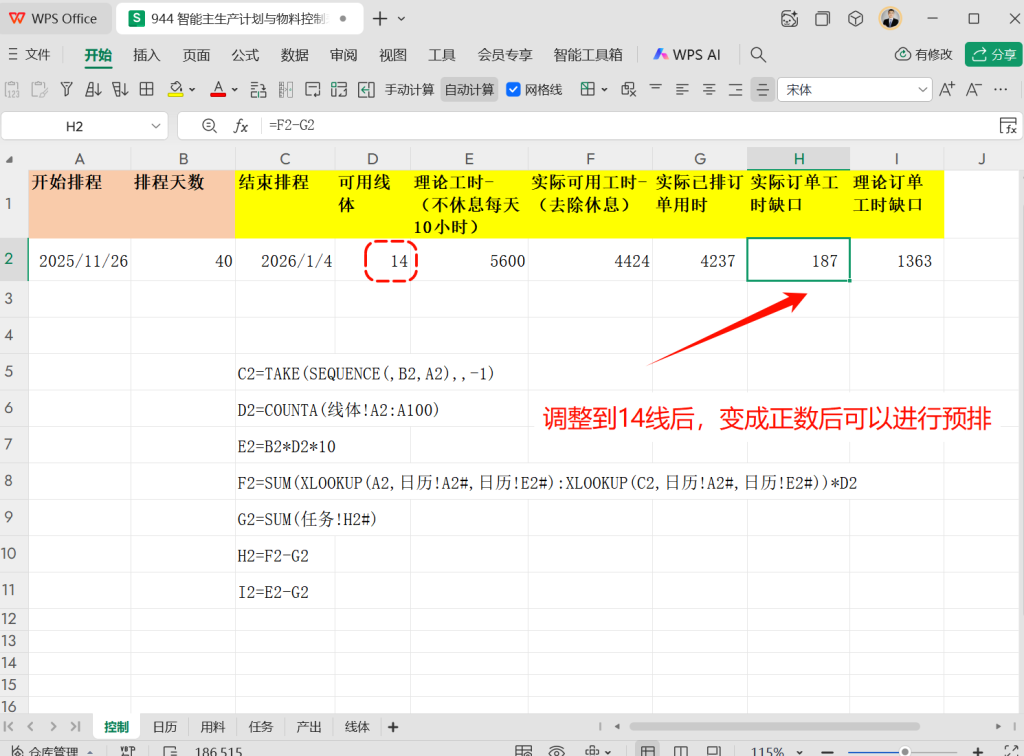Open new tab list dropdown chevron
This screenshot has width=1024, height=756.
click(402, 19)
